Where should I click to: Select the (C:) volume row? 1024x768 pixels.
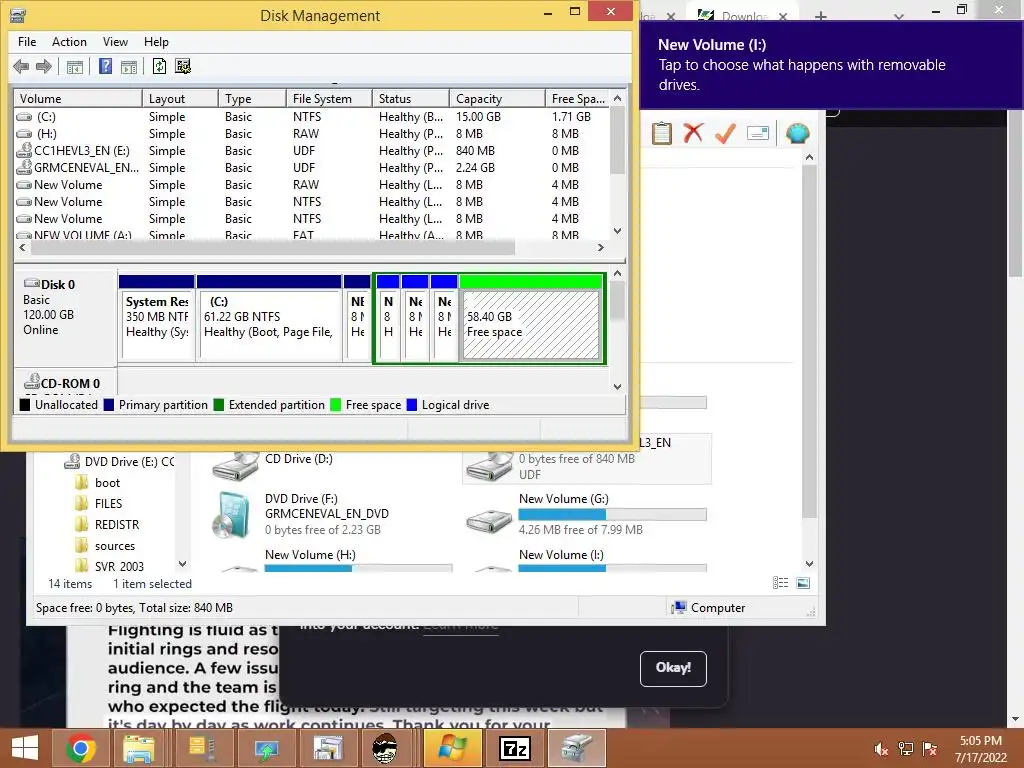pos(312,117)
